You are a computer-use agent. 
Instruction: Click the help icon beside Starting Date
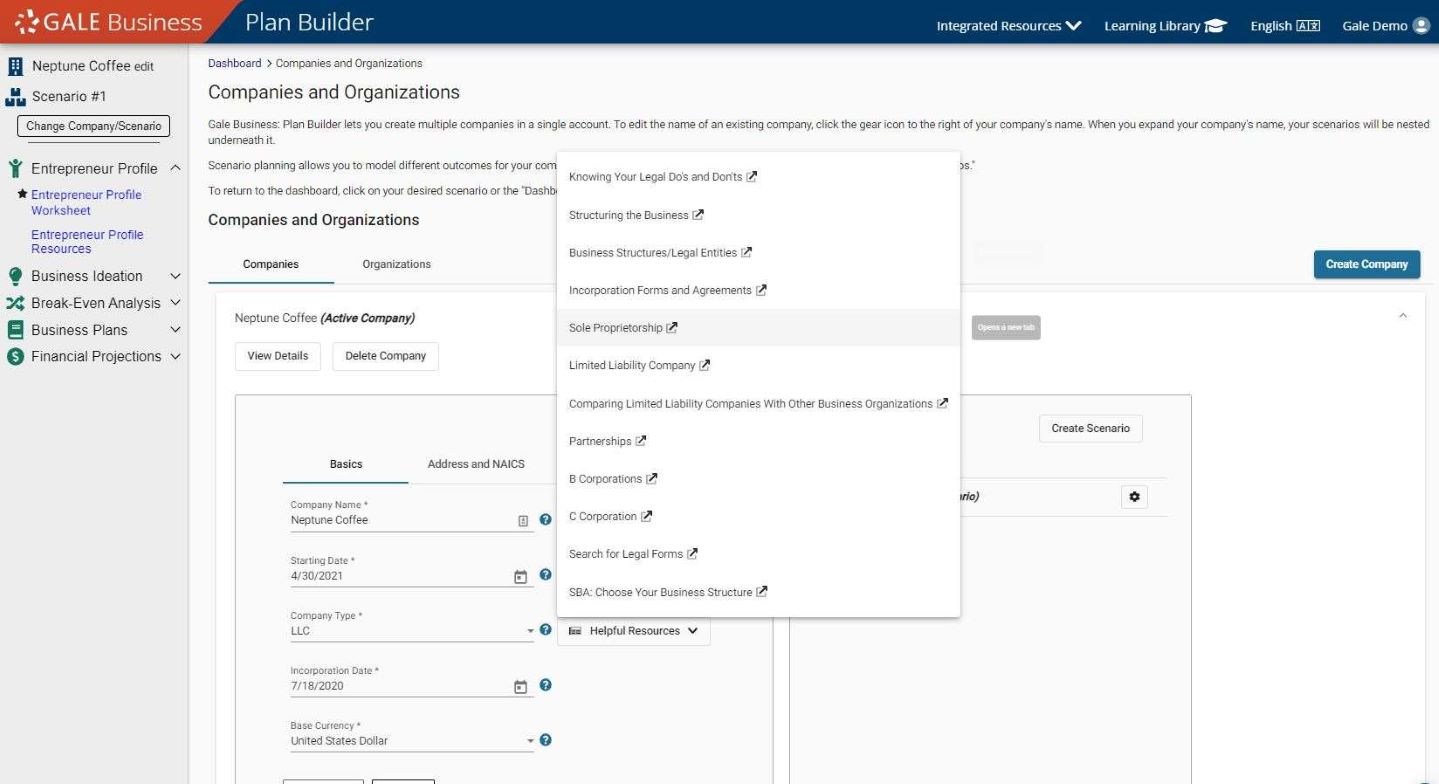point(546,575)
